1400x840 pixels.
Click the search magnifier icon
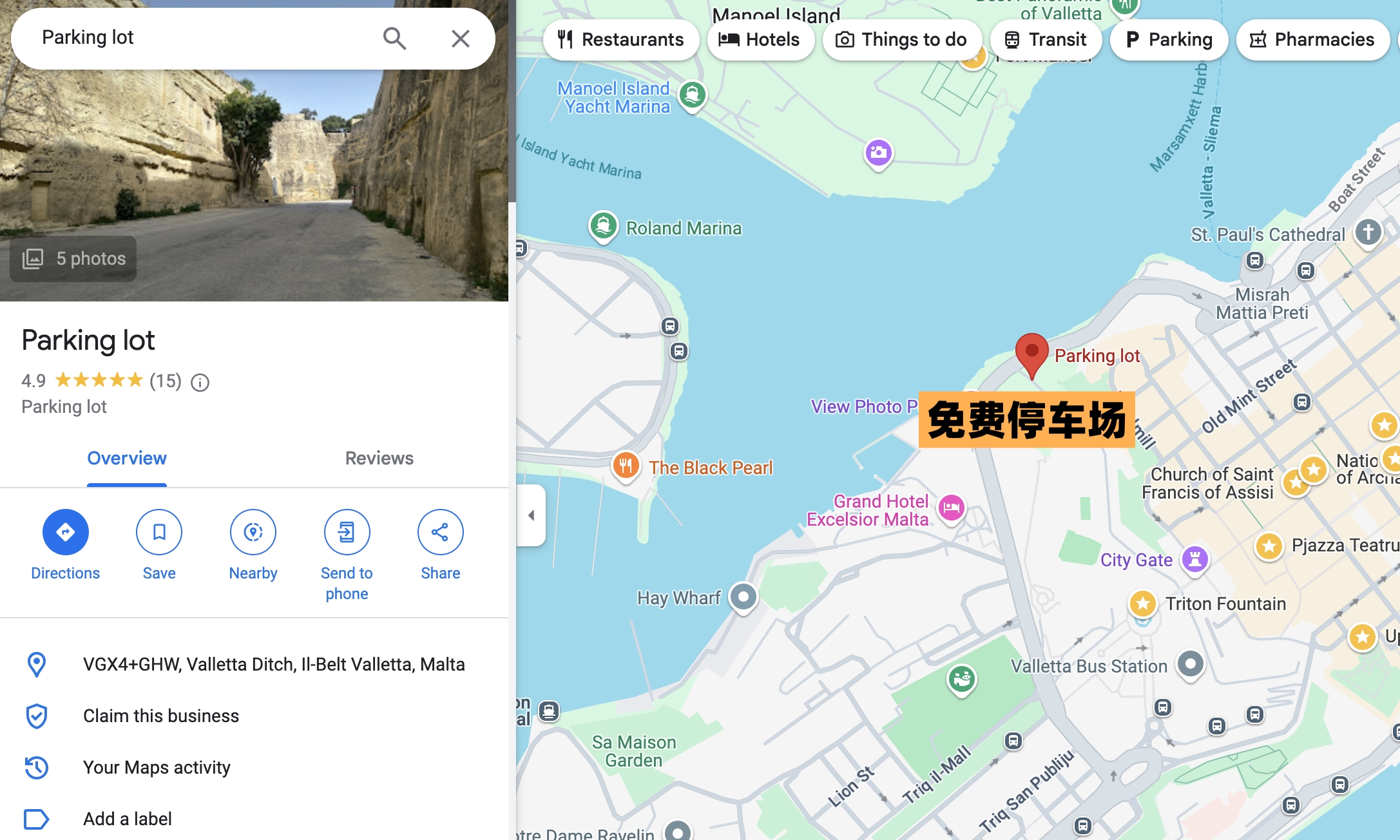(394, 39)
